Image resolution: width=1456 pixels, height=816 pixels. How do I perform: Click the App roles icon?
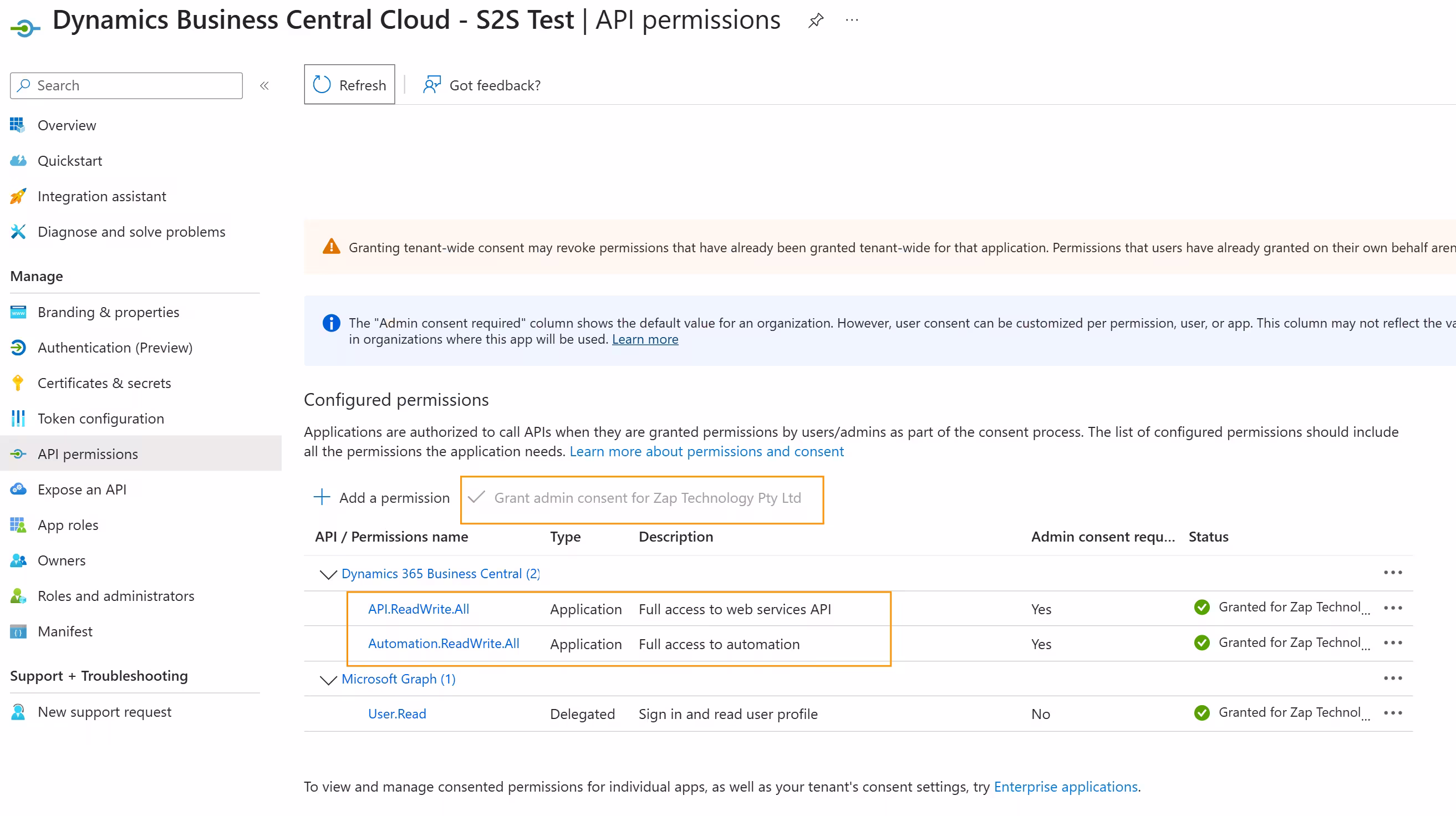pyautogui.click(x=18, y=525)
